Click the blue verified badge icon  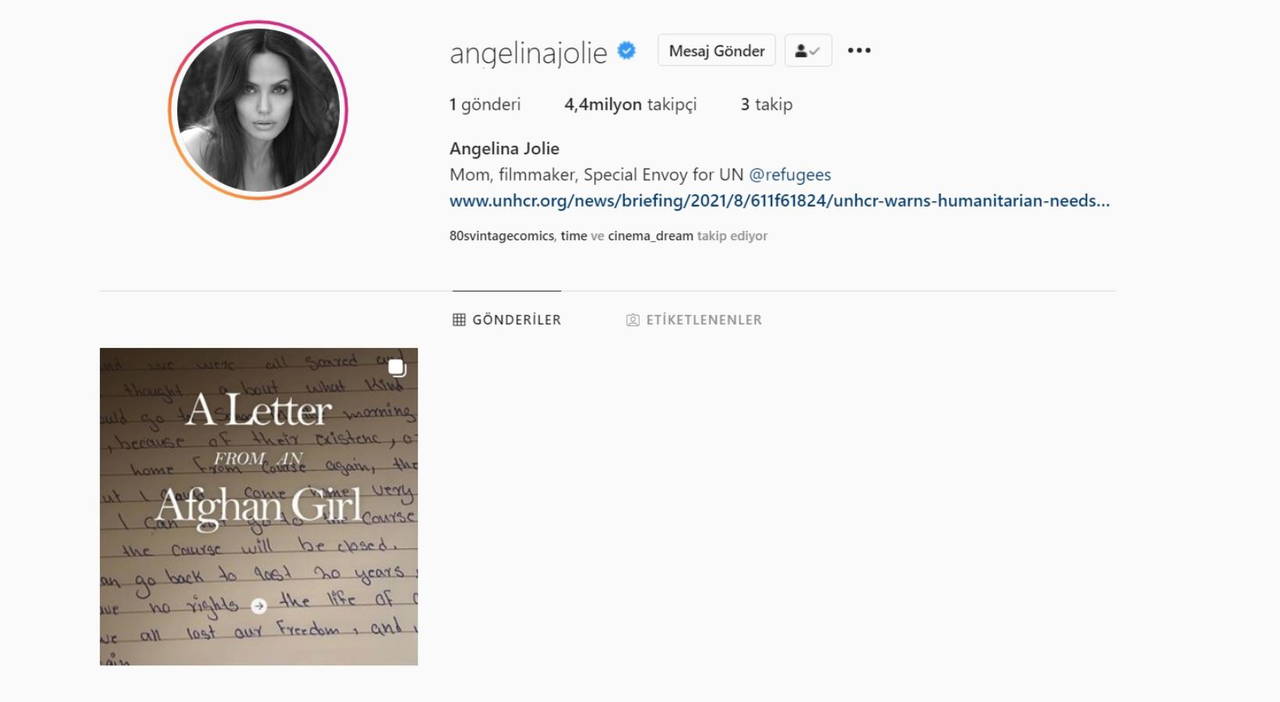pyautogui.click(x=626, y=50)
